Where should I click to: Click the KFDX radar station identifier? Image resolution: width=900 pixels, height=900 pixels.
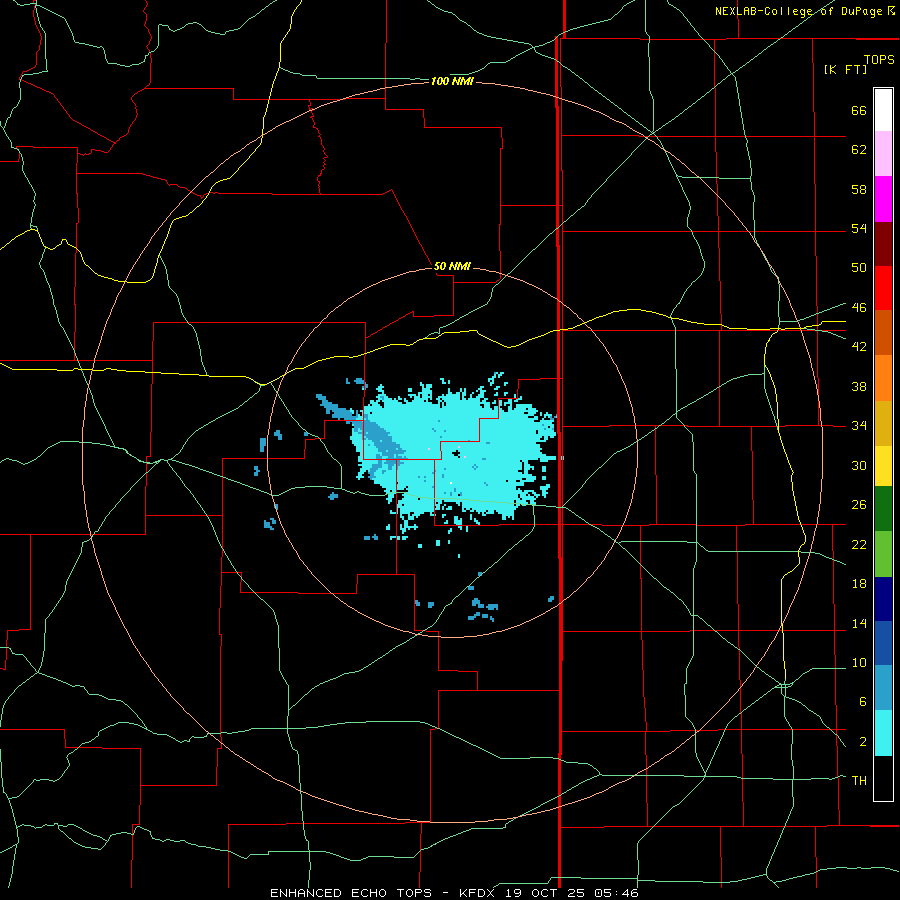[x=479, y=893]
